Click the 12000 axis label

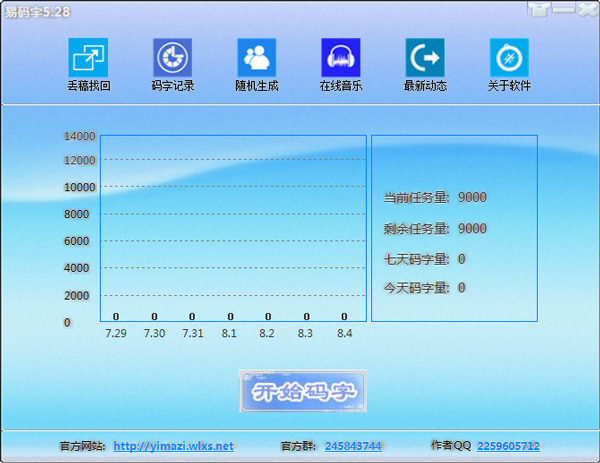tap(80, 160)
